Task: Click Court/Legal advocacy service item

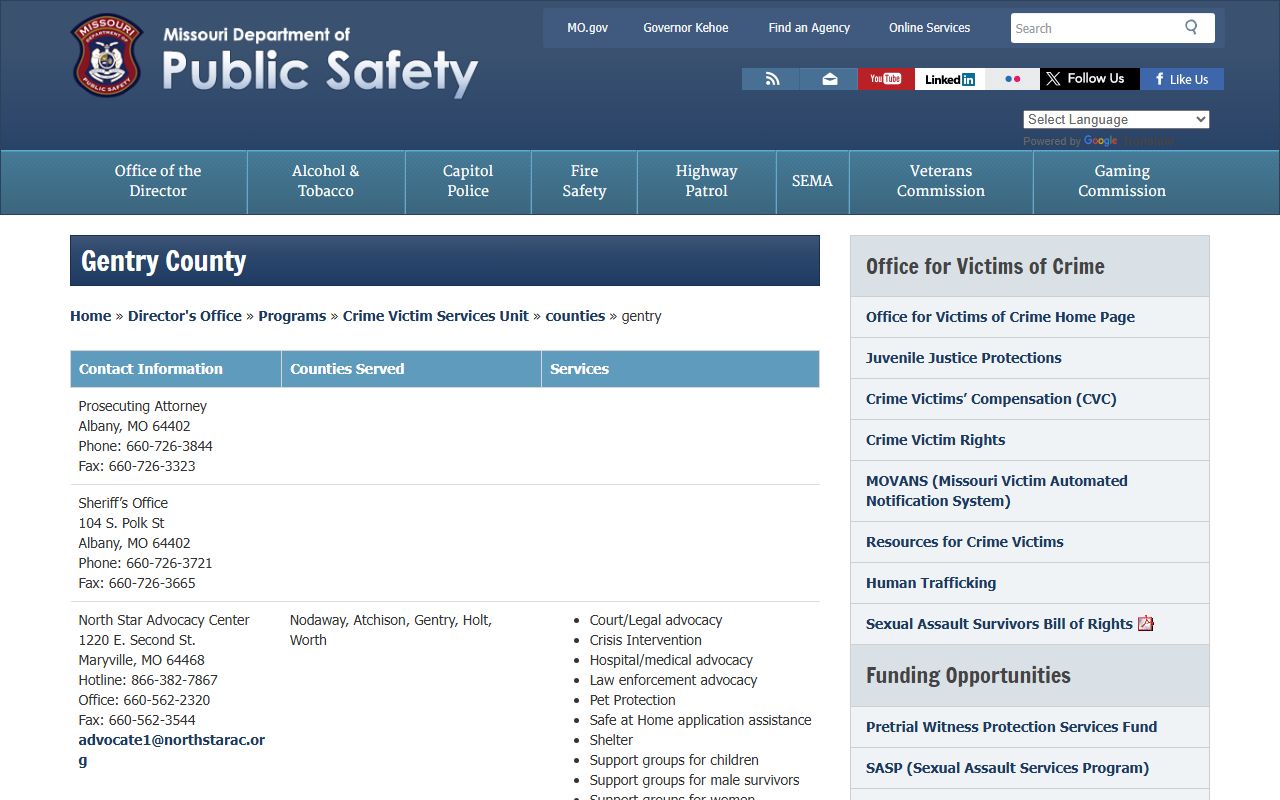Action: 656,620
